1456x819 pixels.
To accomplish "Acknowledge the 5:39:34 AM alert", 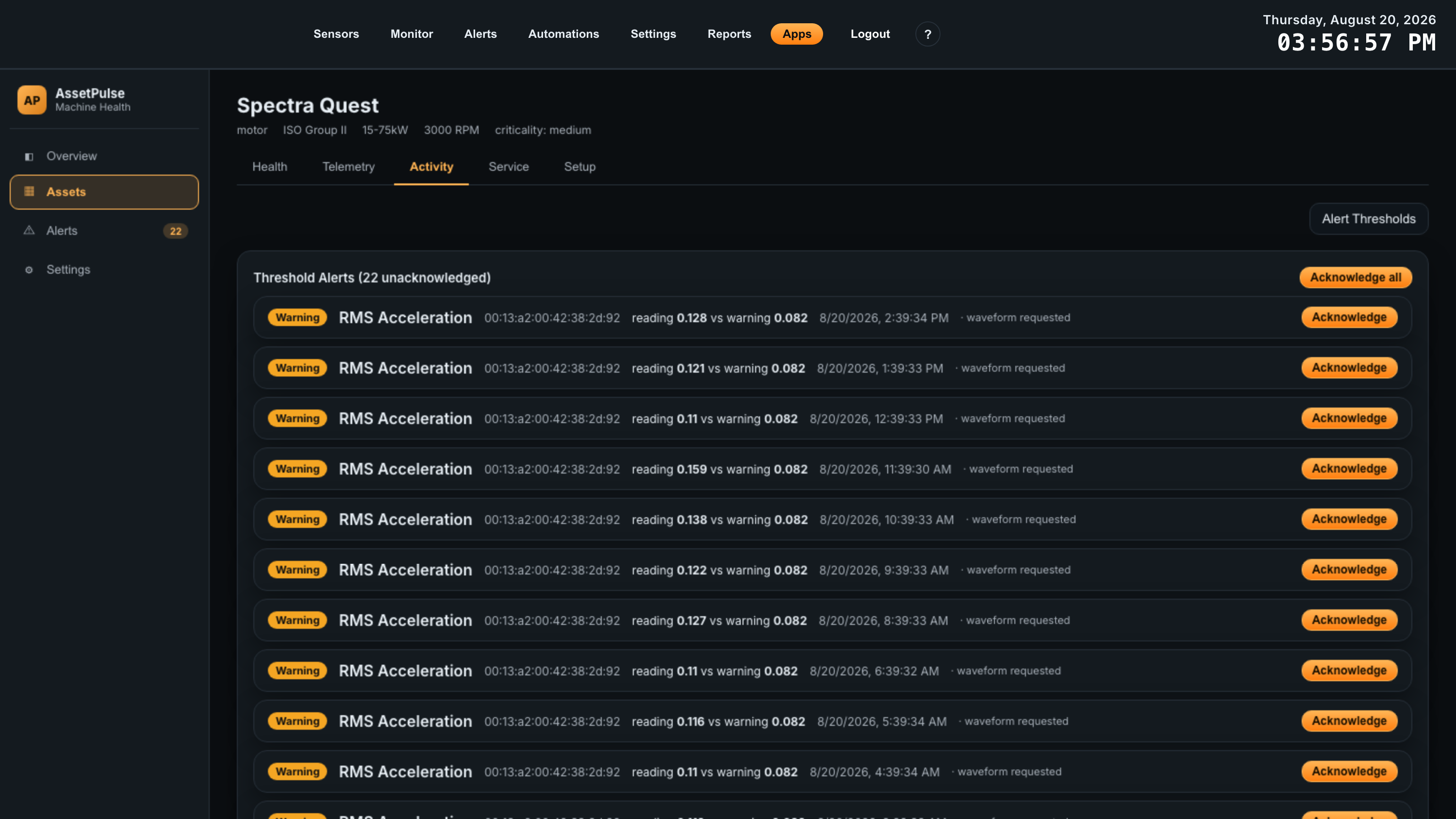I will 1349,721.
